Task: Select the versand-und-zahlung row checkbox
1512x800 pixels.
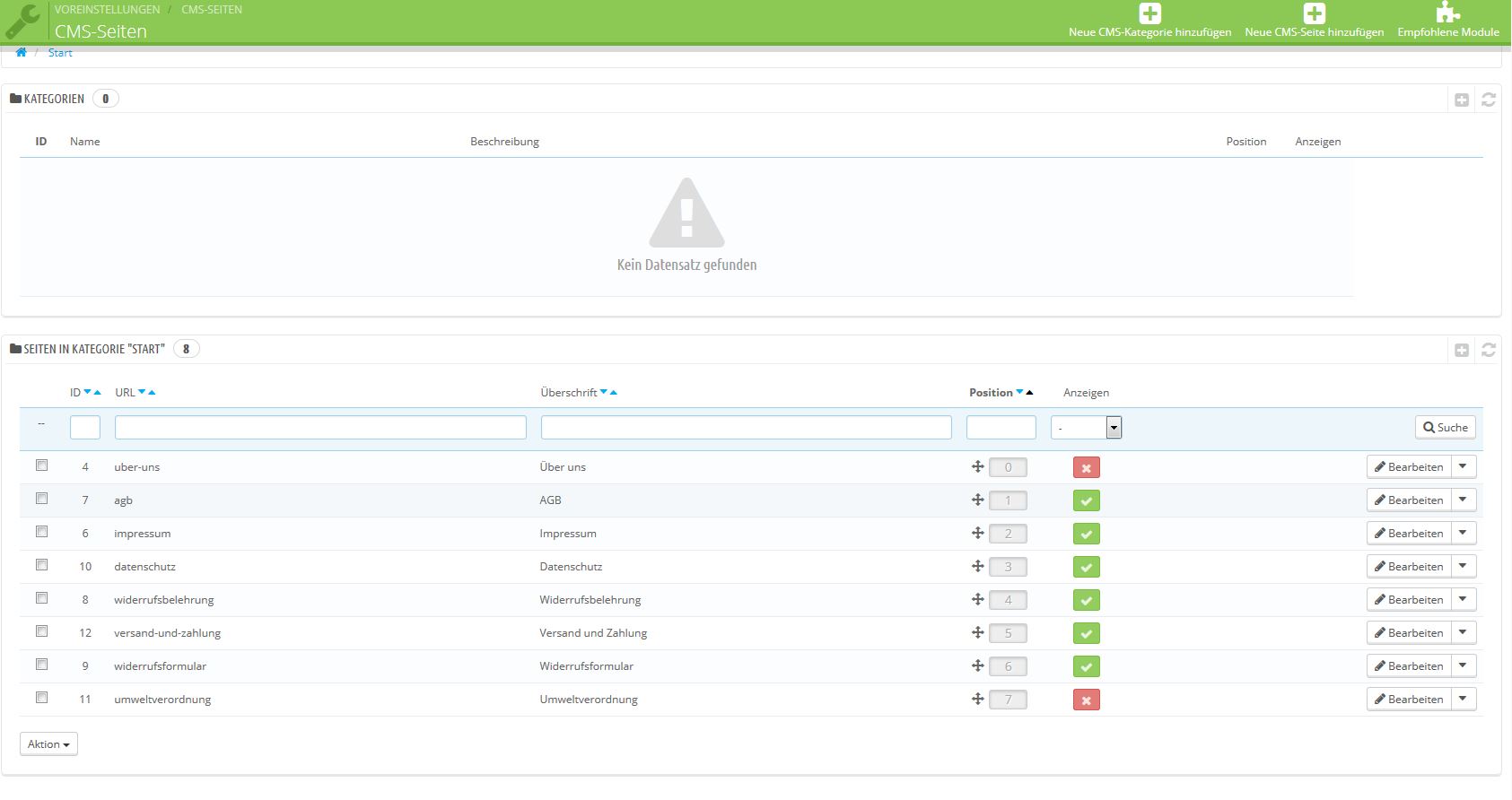Action: pos(41,631)
